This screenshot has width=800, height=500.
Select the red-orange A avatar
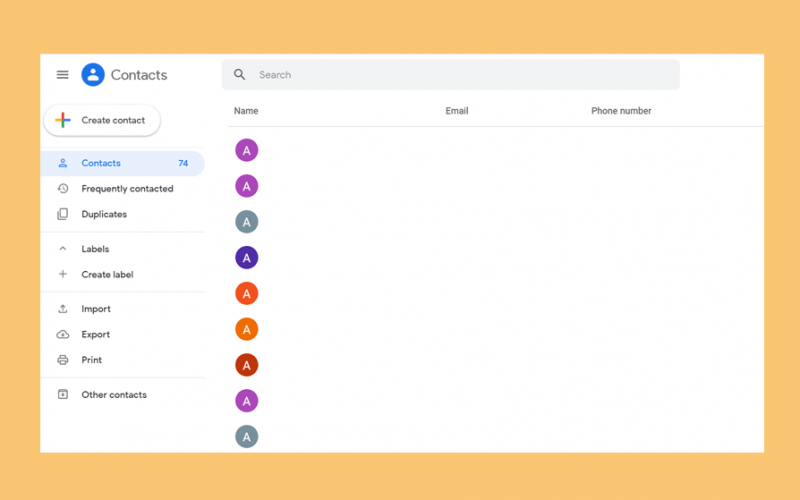coord(246,293)
